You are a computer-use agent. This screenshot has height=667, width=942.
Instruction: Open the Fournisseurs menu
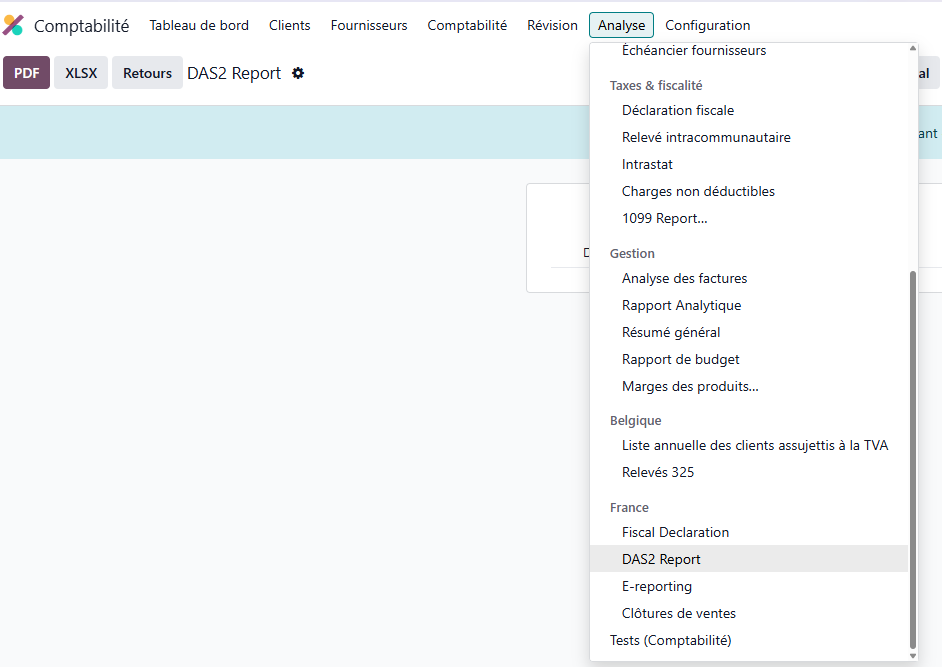369,25
